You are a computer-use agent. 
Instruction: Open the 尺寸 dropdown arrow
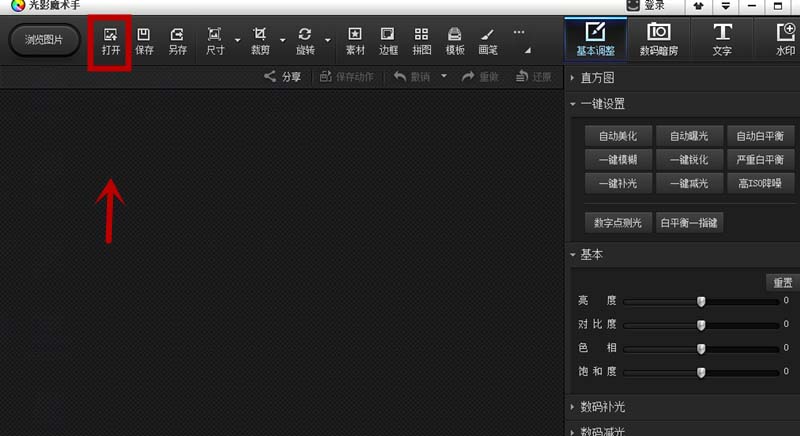pos(237,40)
